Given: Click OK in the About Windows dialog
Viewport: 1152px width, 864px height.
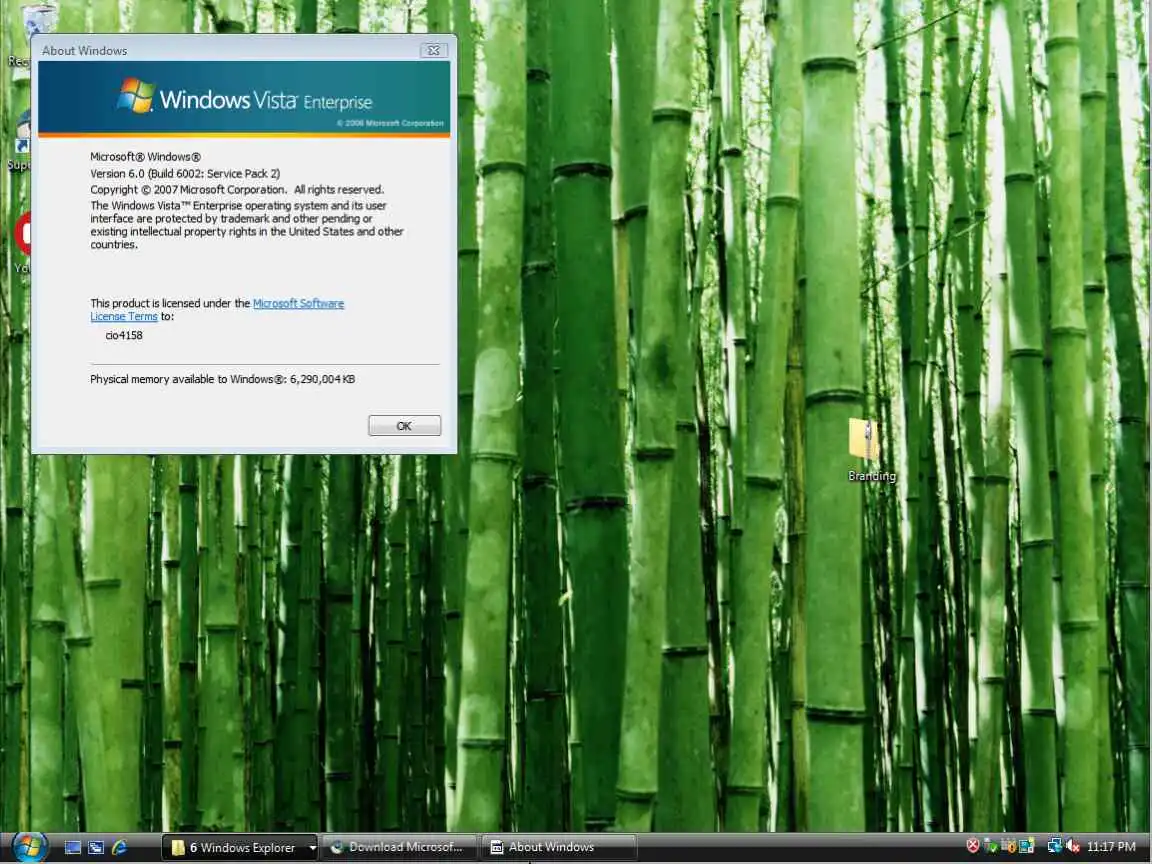Looking at the screenshot, I should coord(404,425).
